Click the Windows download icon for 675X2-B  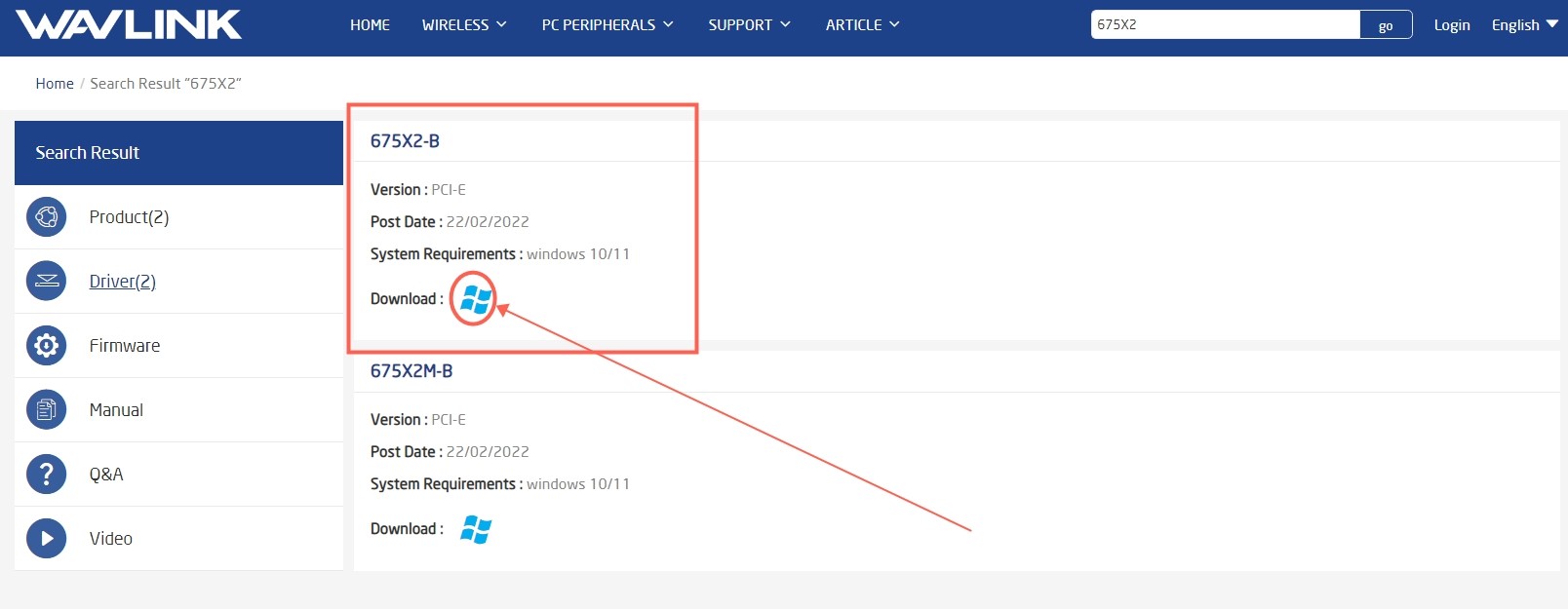(475, 299)
